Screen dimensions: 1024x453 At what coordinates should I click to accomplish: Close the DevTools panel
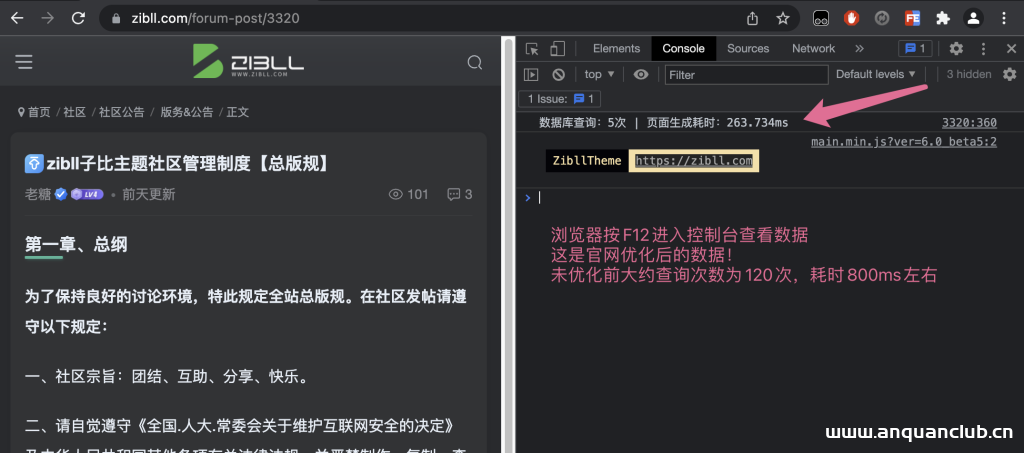(x=1011, y=48)
